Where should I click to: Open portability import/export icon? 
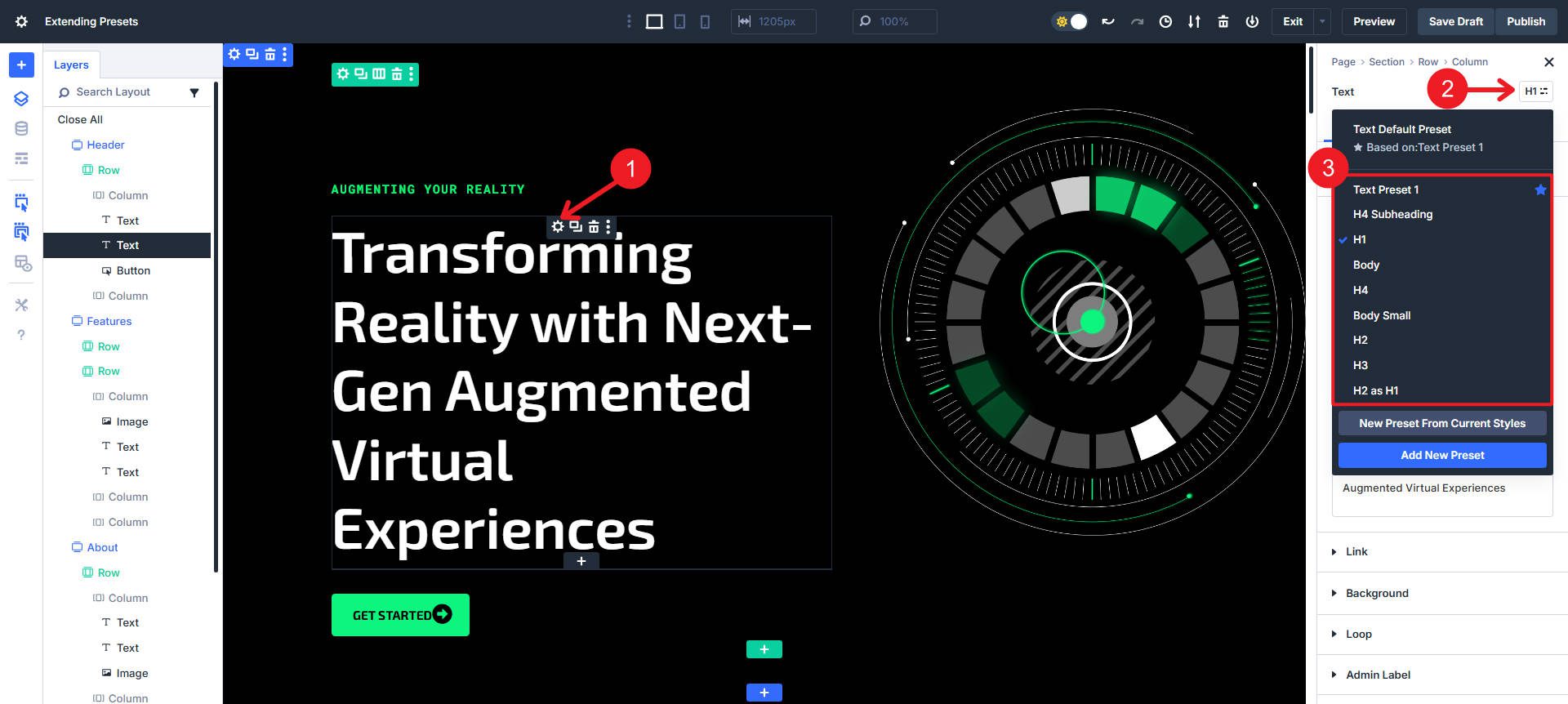point(1194,22)
